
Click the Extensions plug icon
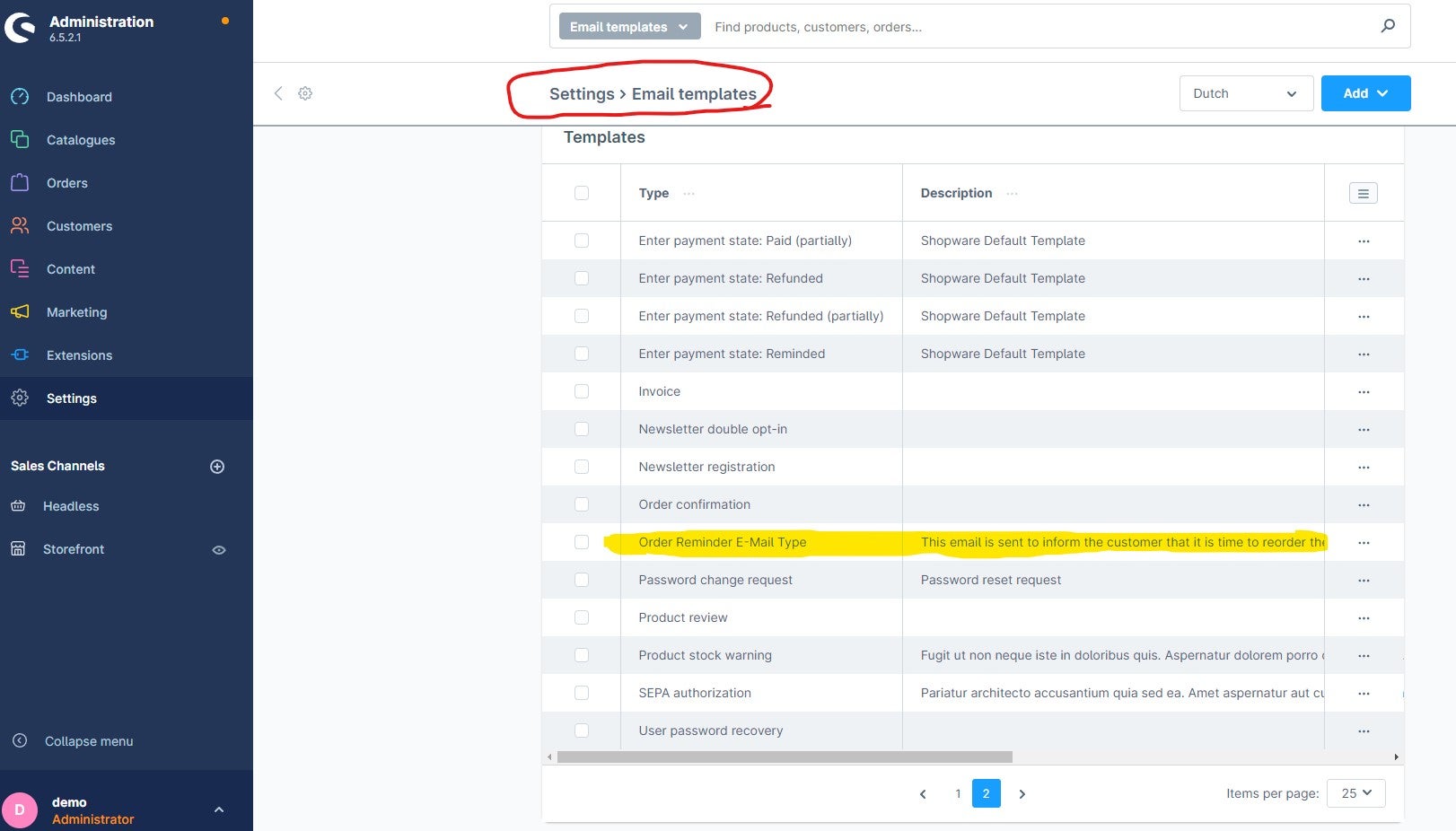tap(20, 355)
